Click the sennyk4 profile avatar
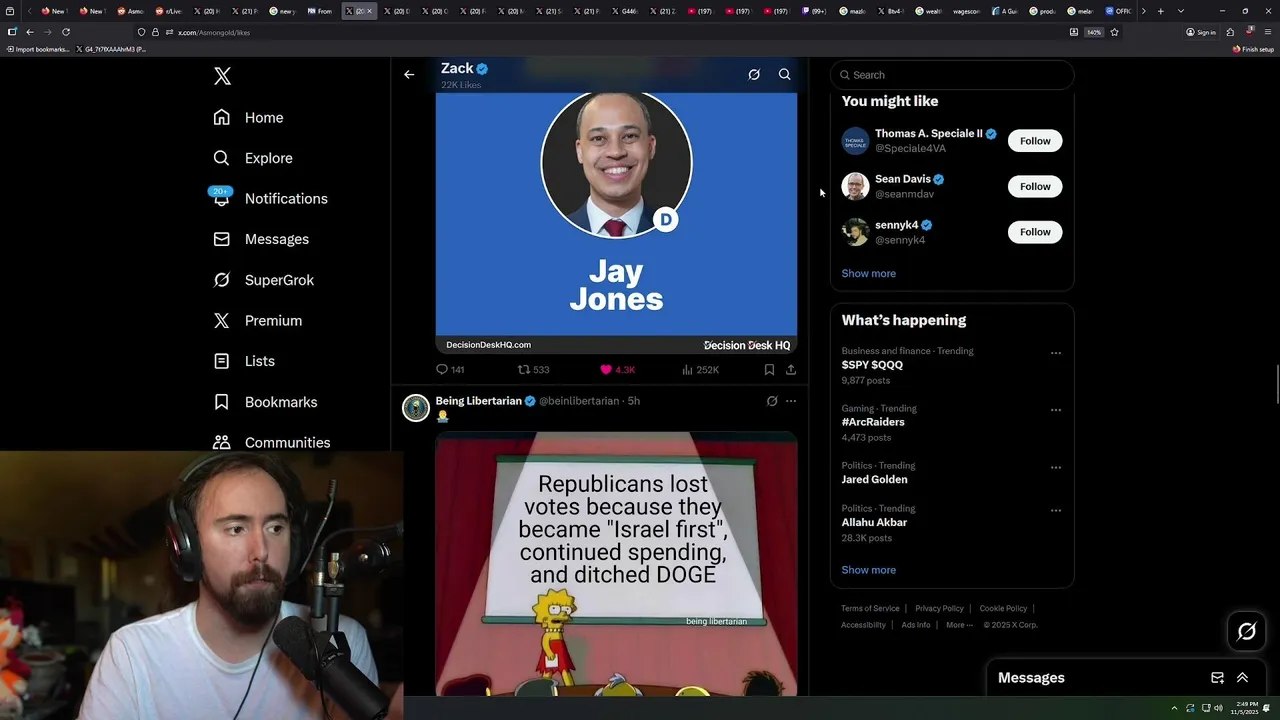The width and height of the screenshot is (1280, 720). (855, 232)
